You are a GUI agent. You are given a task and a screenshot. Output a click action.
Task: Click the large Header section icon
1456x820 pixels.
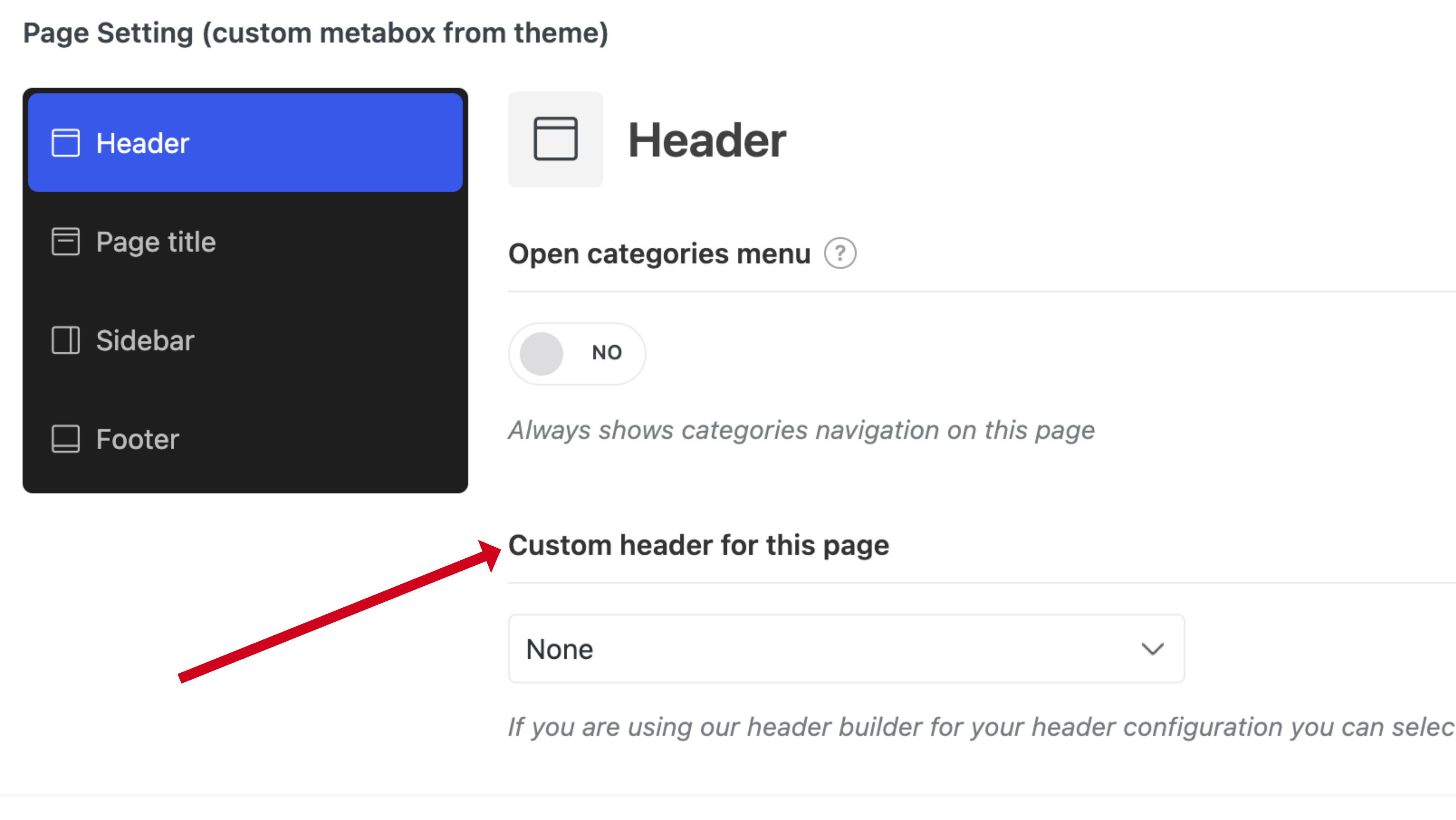click(555, 139)
